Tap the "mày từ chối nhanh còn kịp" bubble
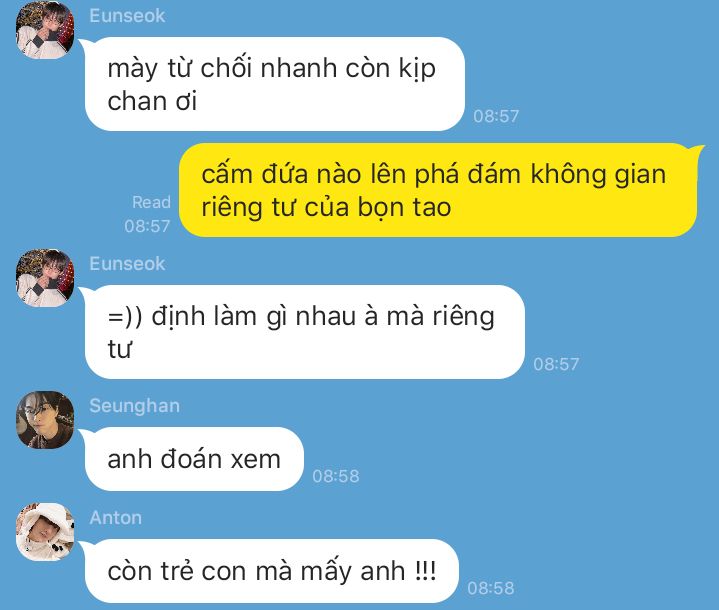This screenshot has width=719, height=610. pyautogui.click(x=275, y=84)
